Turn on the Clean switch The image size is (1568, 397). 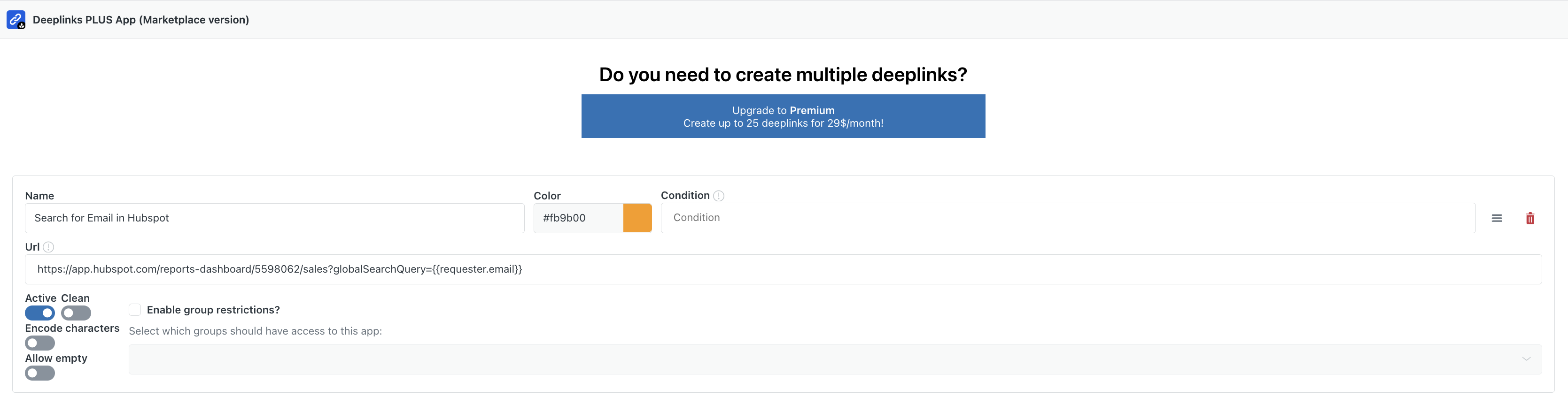(76, 313)
